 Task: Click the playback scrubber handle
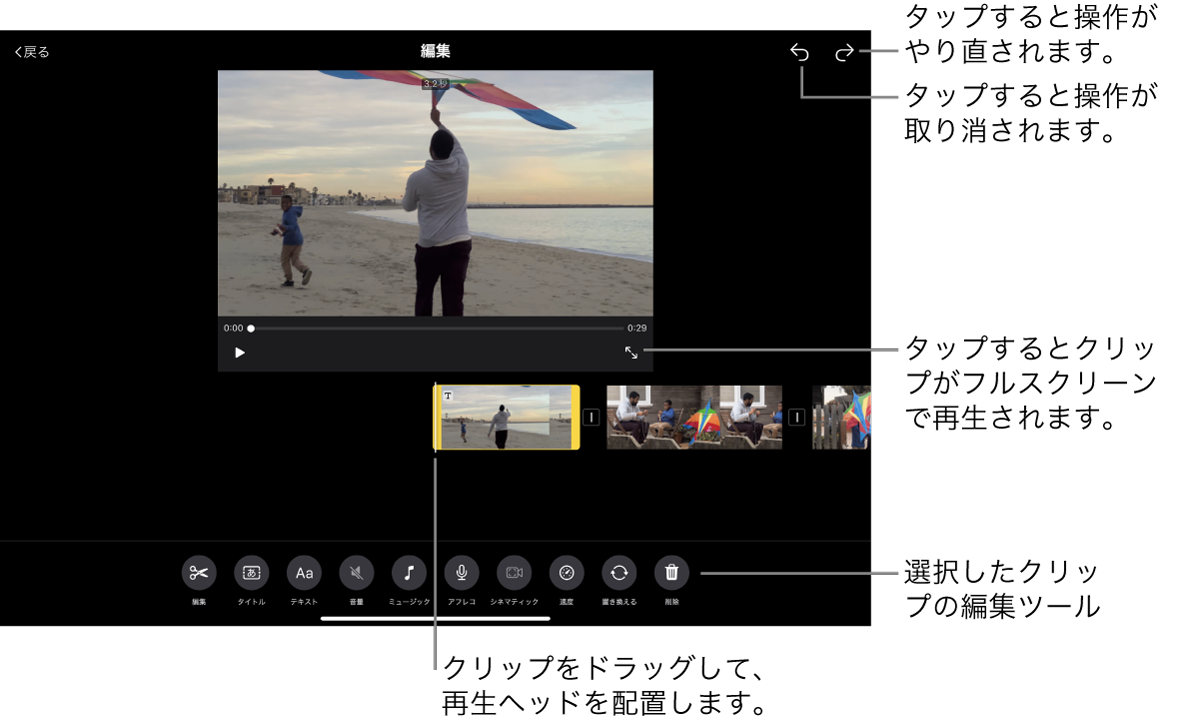251,328
